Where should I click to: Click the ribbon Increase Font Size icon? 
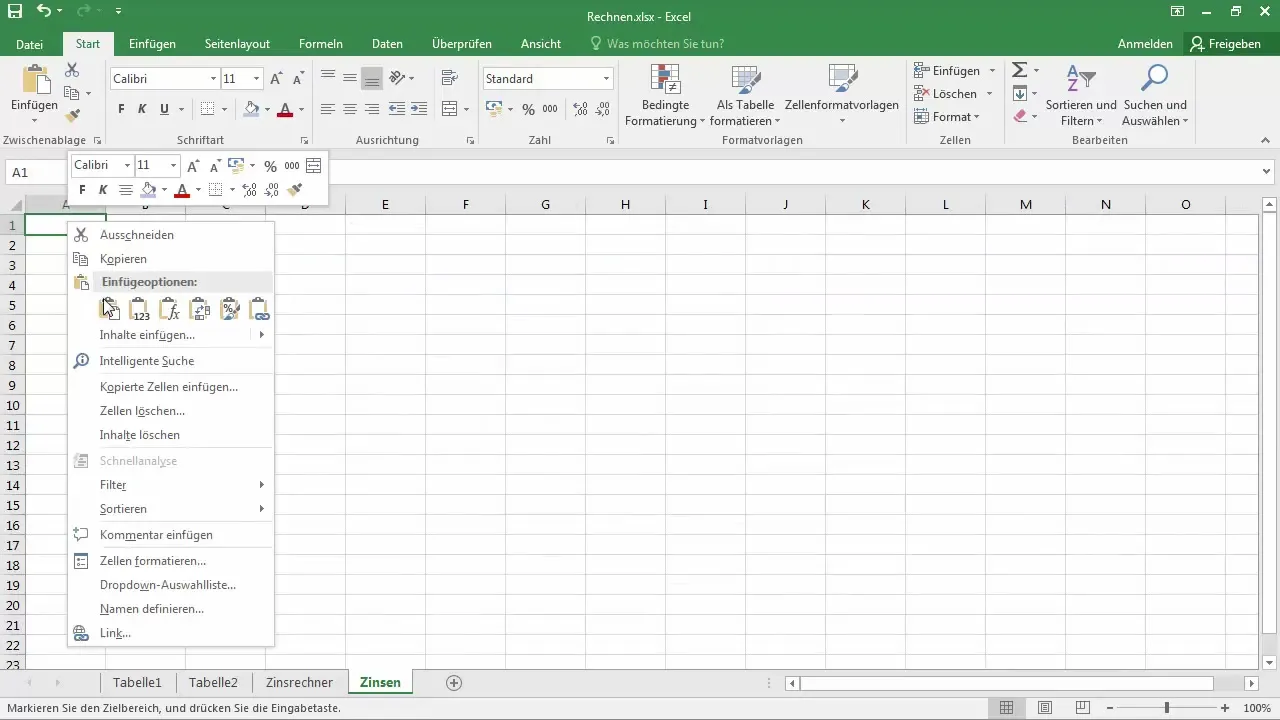(276, 79)
